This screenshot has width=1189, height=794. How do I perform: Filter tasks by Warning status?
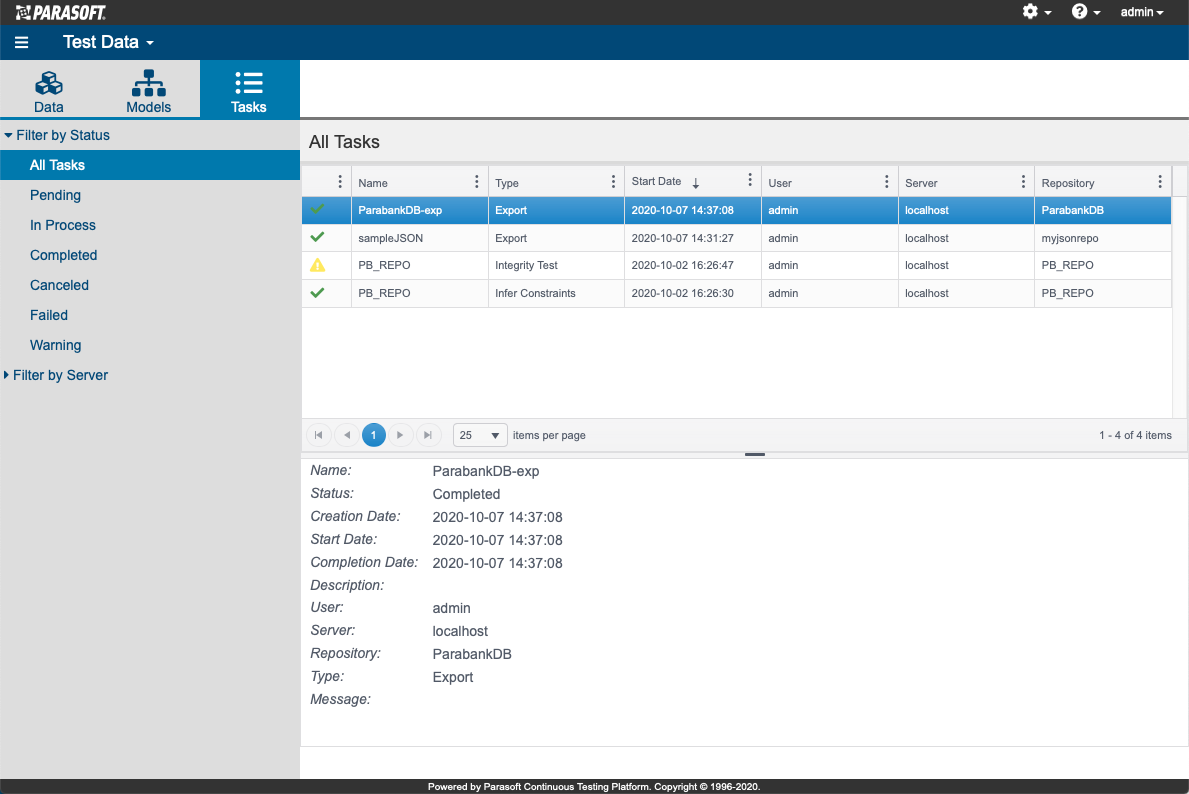(55, 345)
